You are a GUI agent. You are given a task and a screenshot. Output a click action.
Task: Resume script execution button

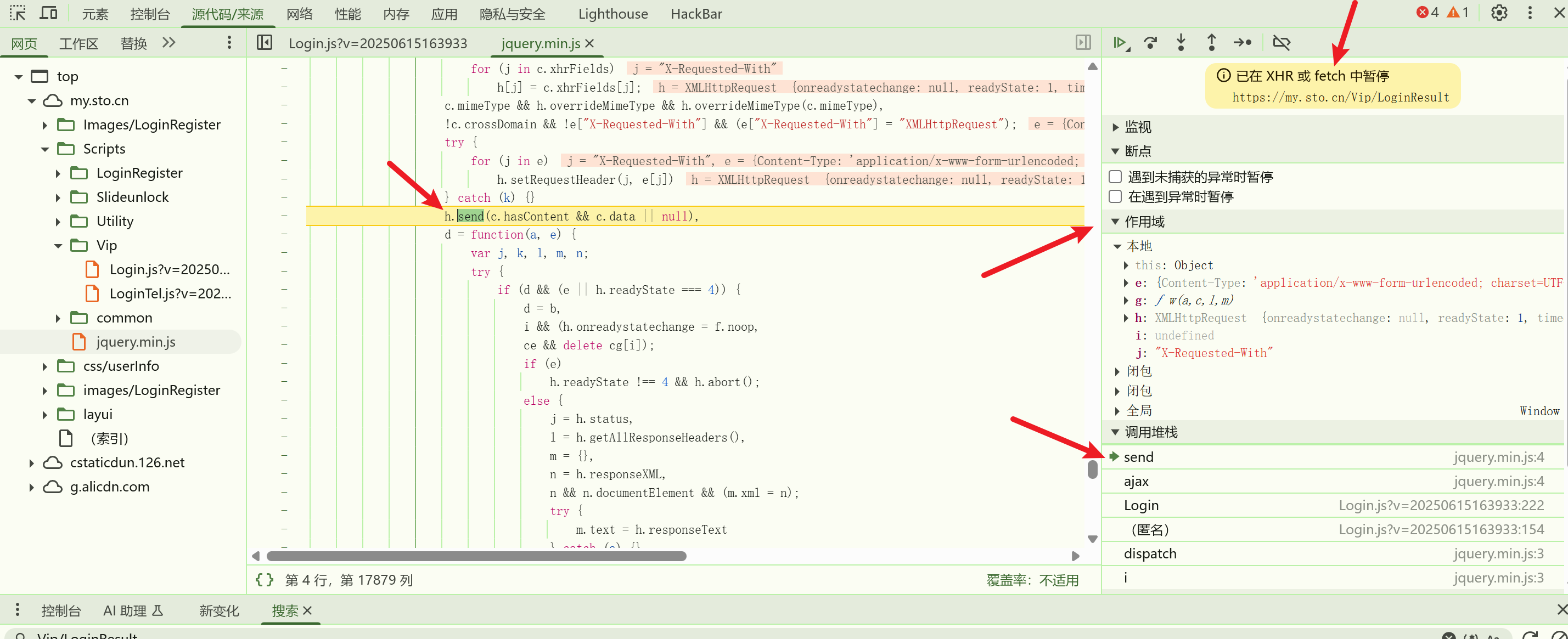click(1120, 43)
